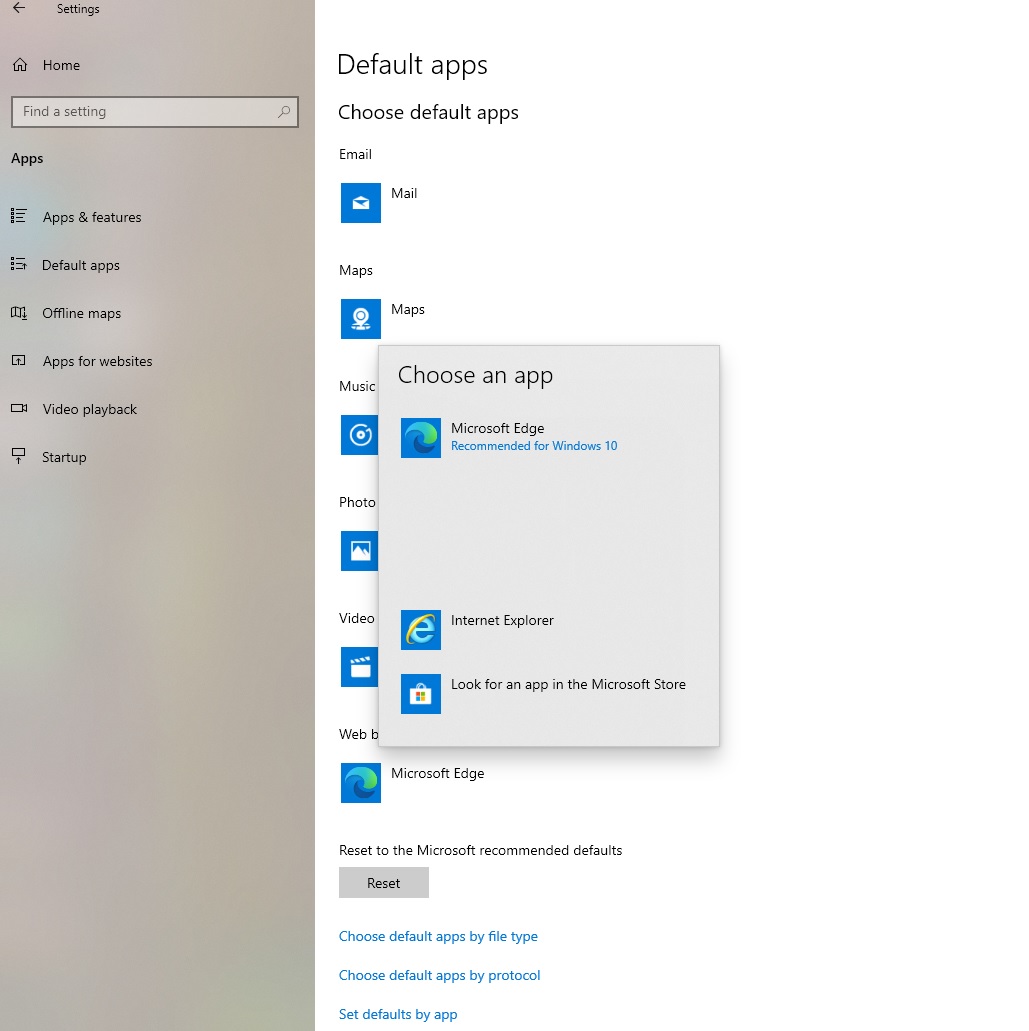Open Video playback settings
Viewport: 1029px width, 1031px height.
[x=89, y=409]
